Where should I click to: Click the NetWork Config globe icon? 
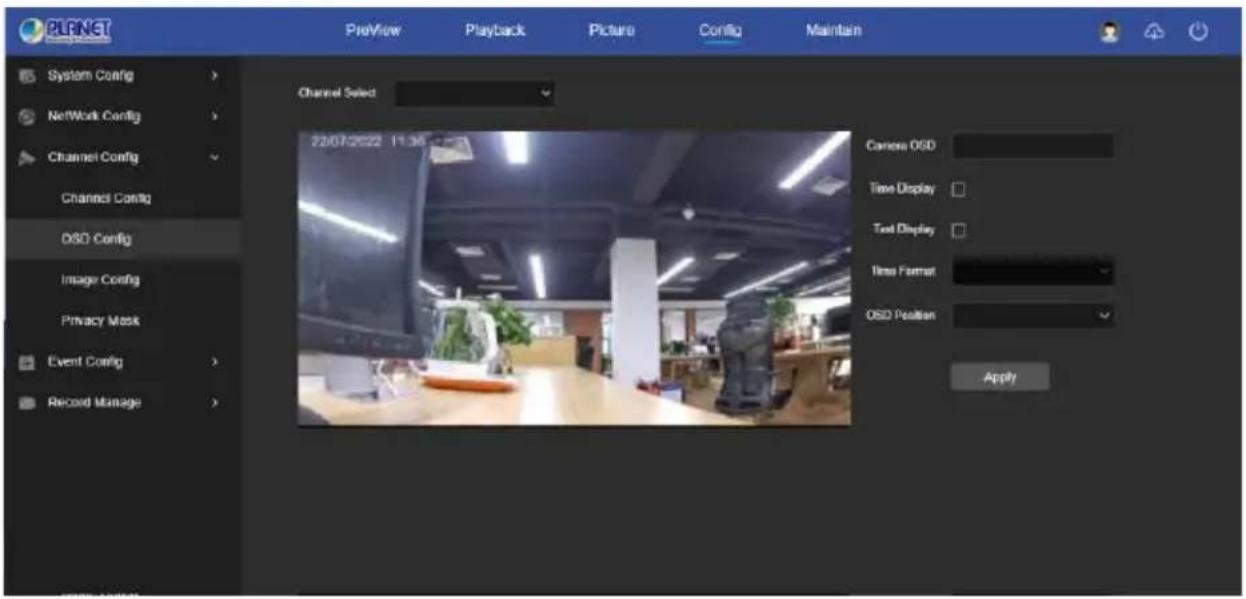[x=29, y=117]
